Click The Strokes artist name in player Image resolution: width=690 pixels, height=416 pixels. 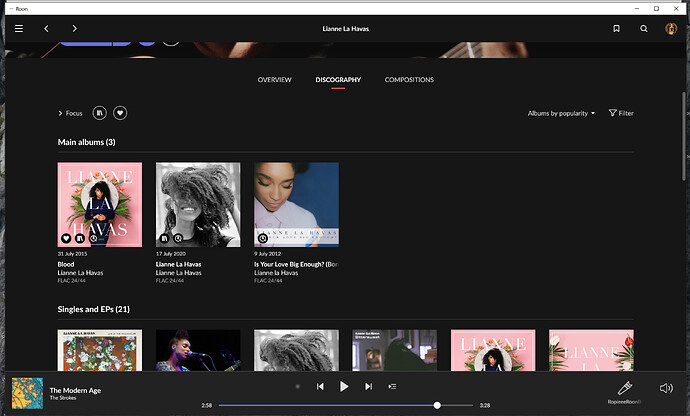tap(63, 398)
